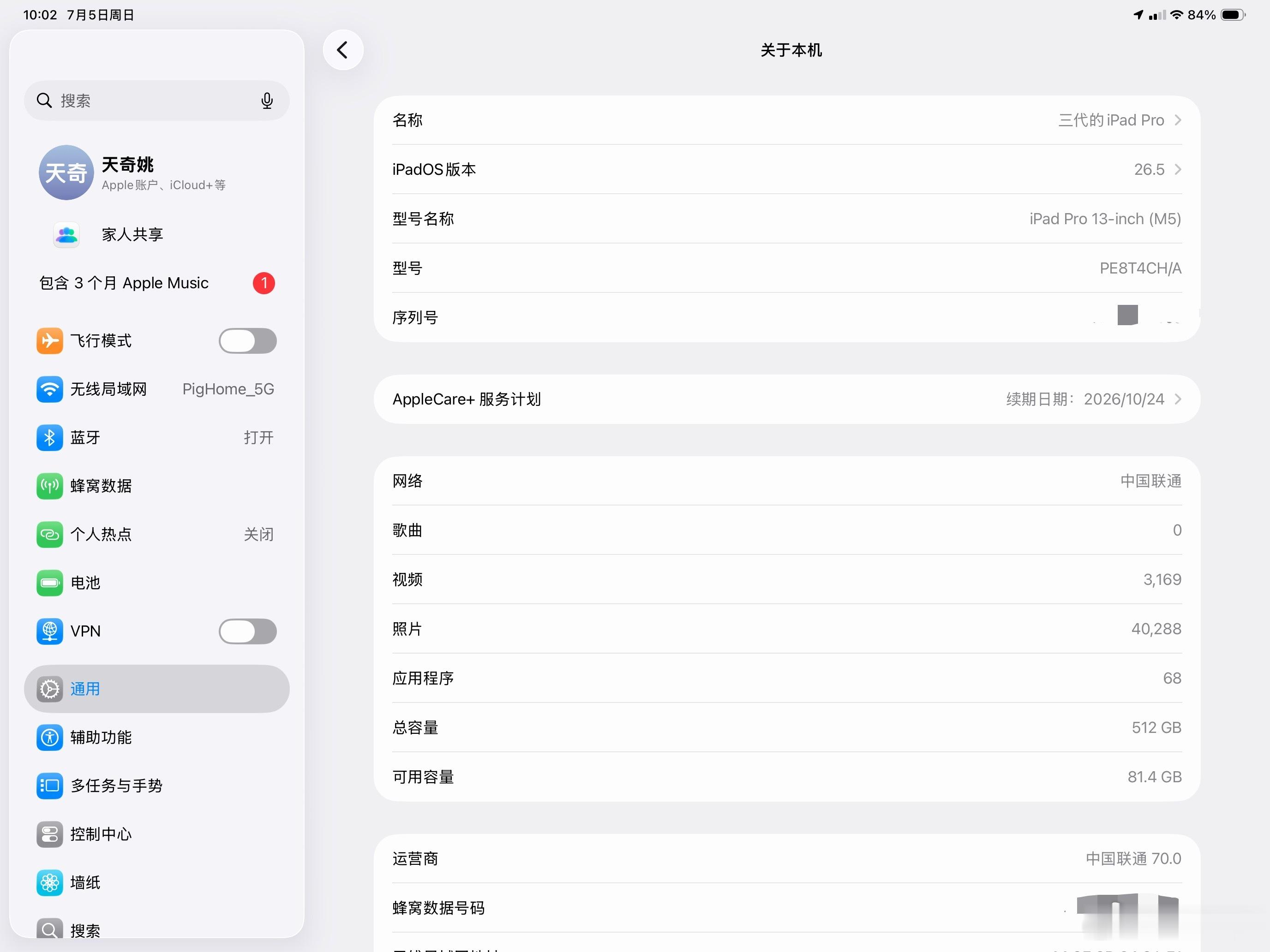This screenshot has height=952, width=1270.
Task: Tap the 控制中心 control center icon
Action: tap(50, 834)
